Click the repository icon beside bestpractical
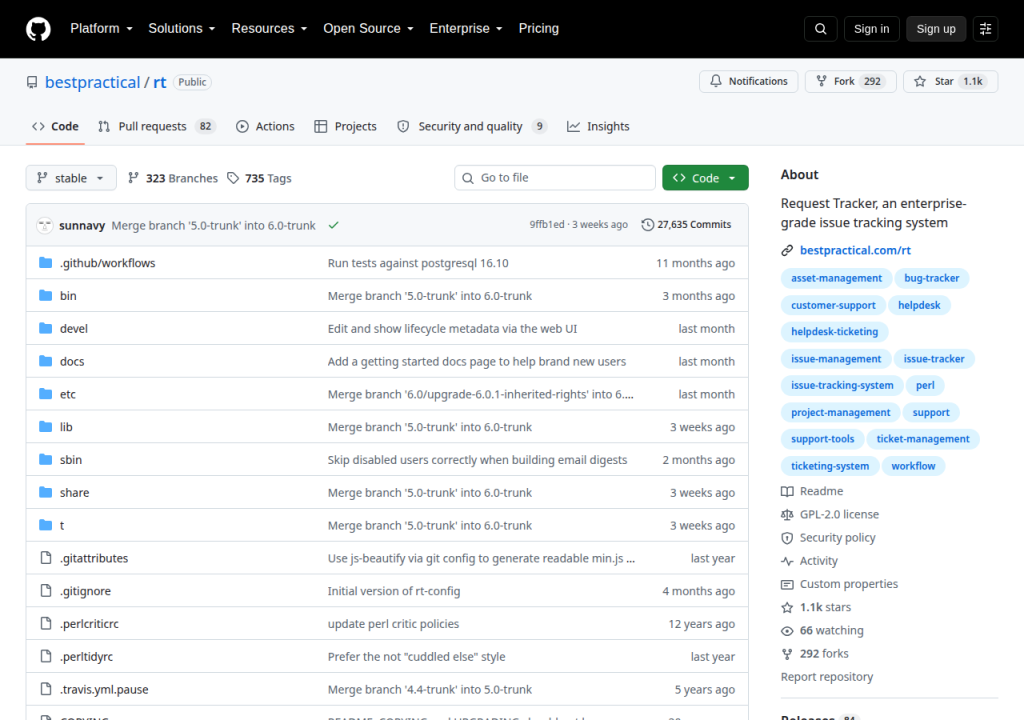The width and height of the screenshot is (1024, 720). point(32,82)
